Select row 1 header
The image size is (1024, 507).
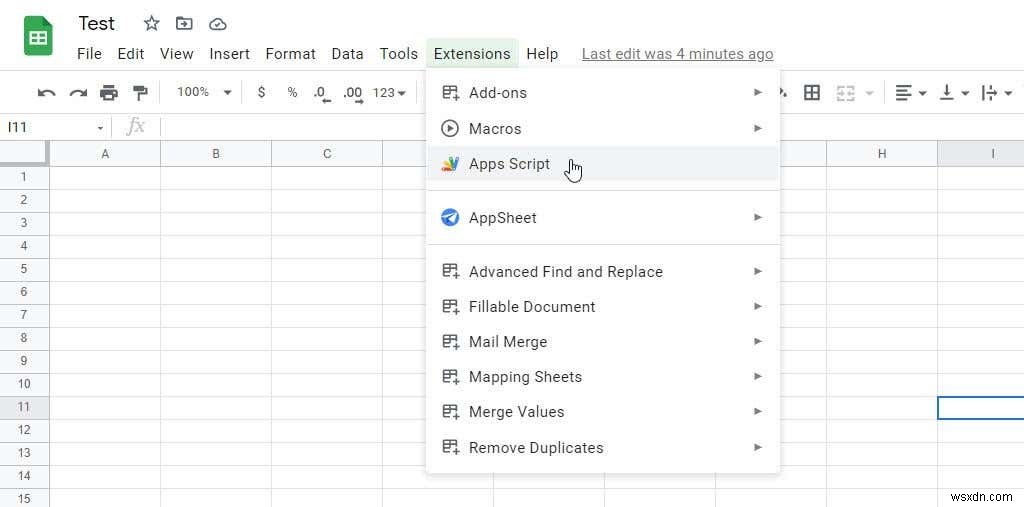tap(24, 177)
